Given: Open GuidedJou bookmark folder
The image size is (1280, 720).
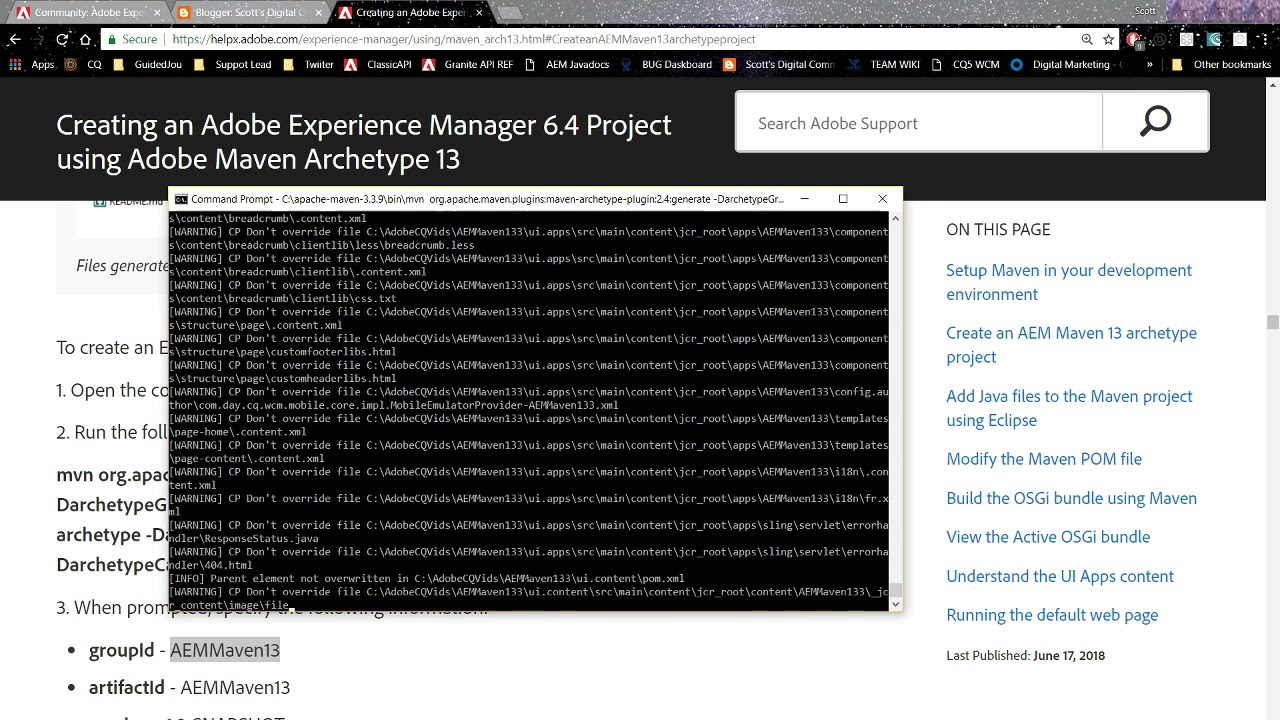Looking at the screenshot, I should point(147,64).
